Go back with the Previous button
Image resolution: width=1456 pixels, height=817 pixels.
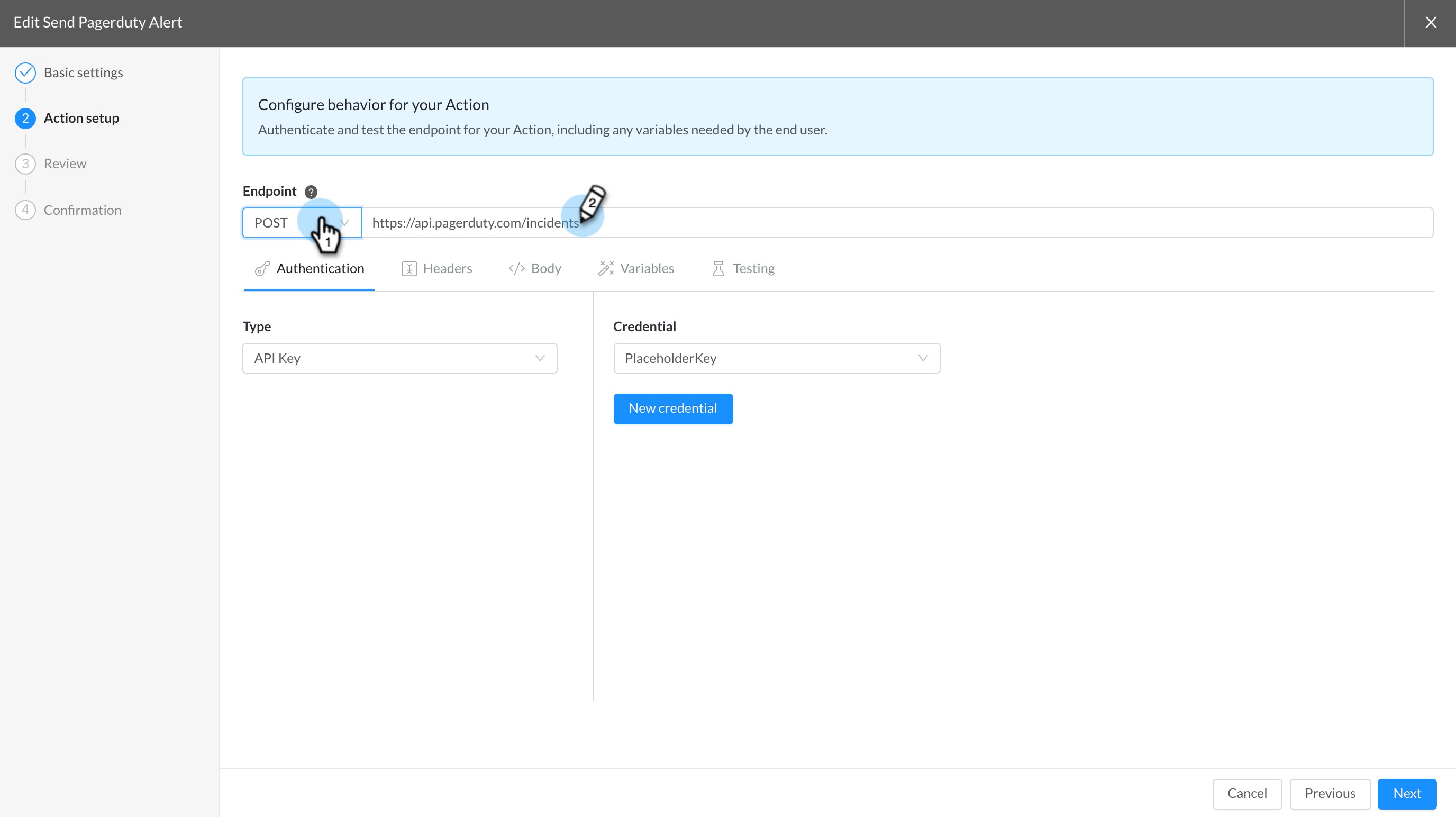click(x=1330, y=794)
